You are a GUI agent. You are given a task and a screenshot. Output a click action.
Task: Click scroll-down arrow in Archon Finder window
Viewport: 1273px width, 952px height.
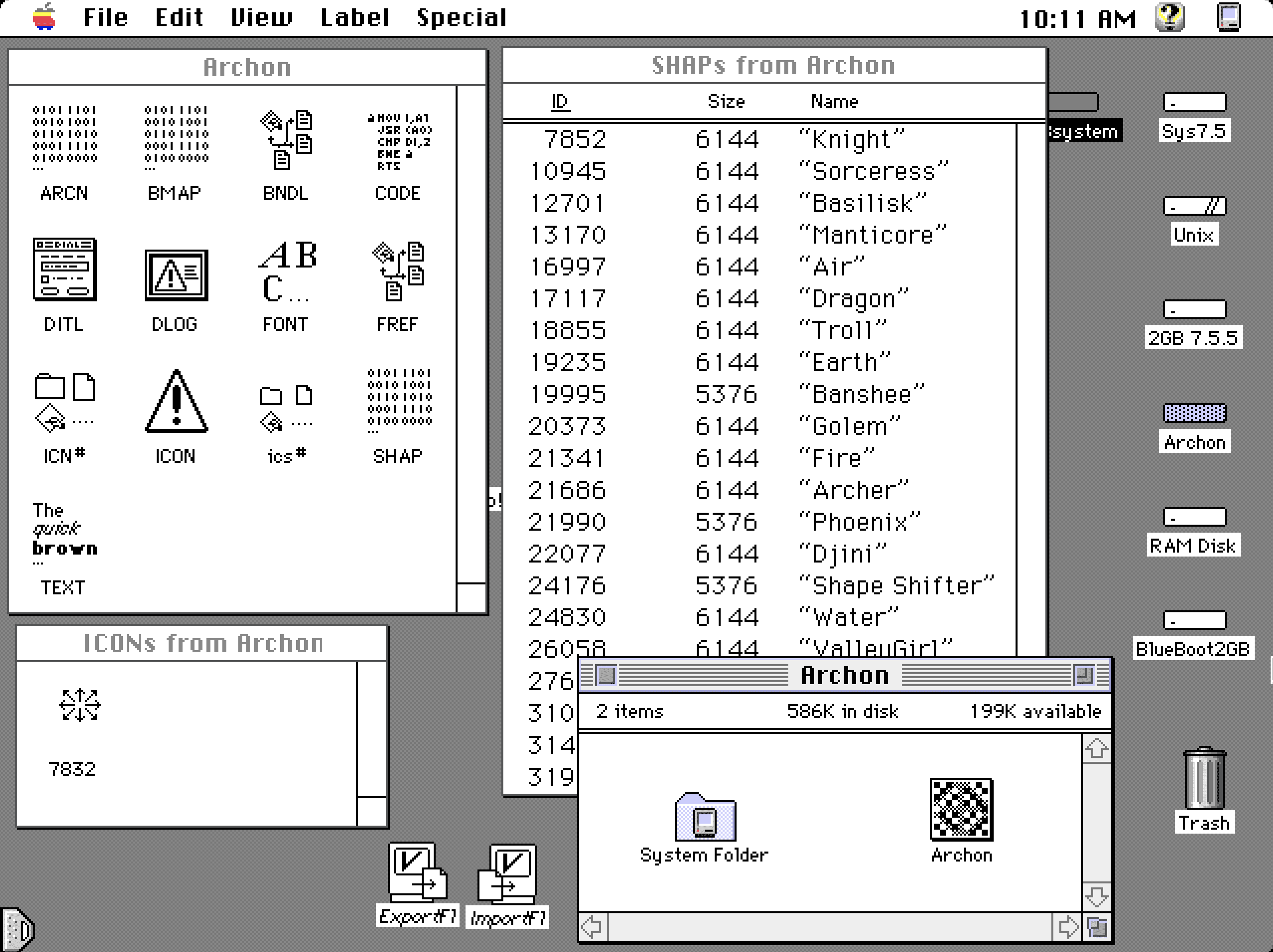point(1096,897)
